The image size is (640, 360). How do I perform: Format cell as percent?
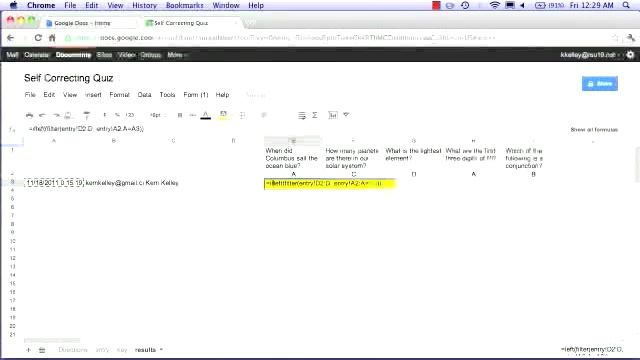[117, 115]
